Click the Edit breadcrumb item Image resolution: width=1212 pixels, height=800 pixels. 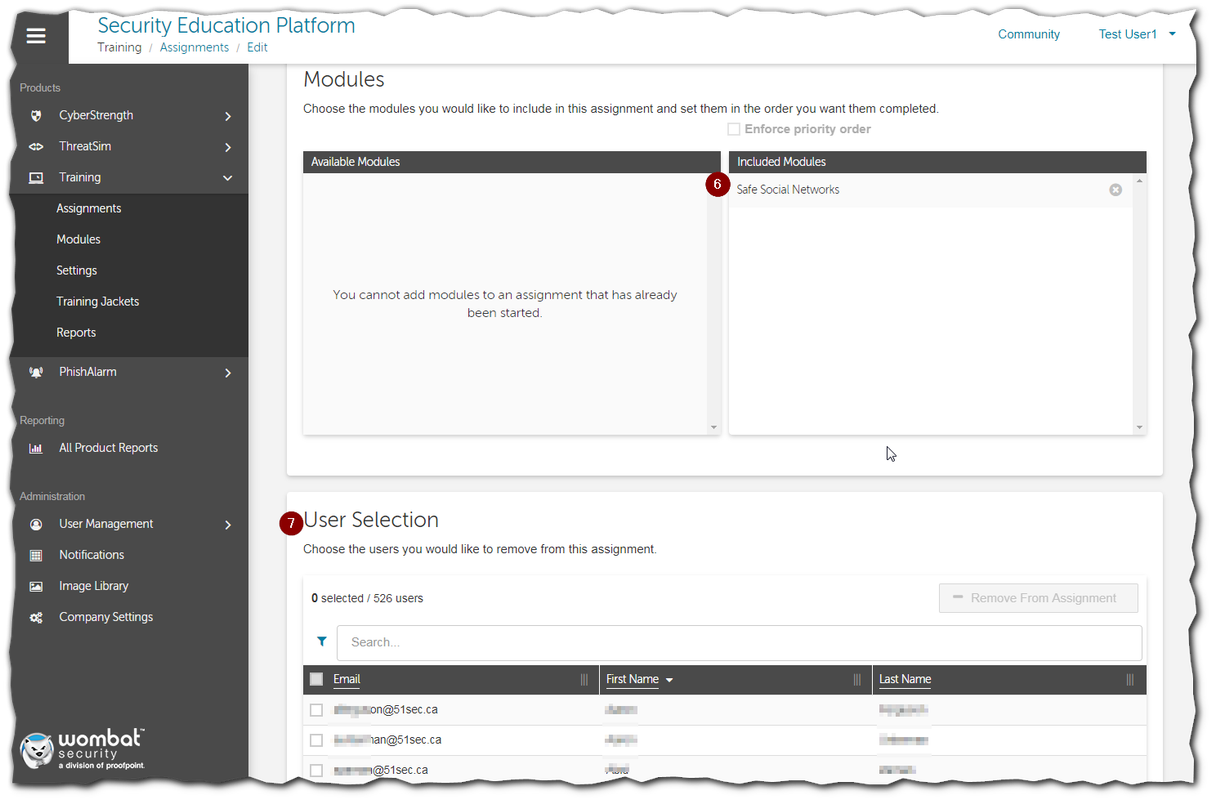point(257,48)
